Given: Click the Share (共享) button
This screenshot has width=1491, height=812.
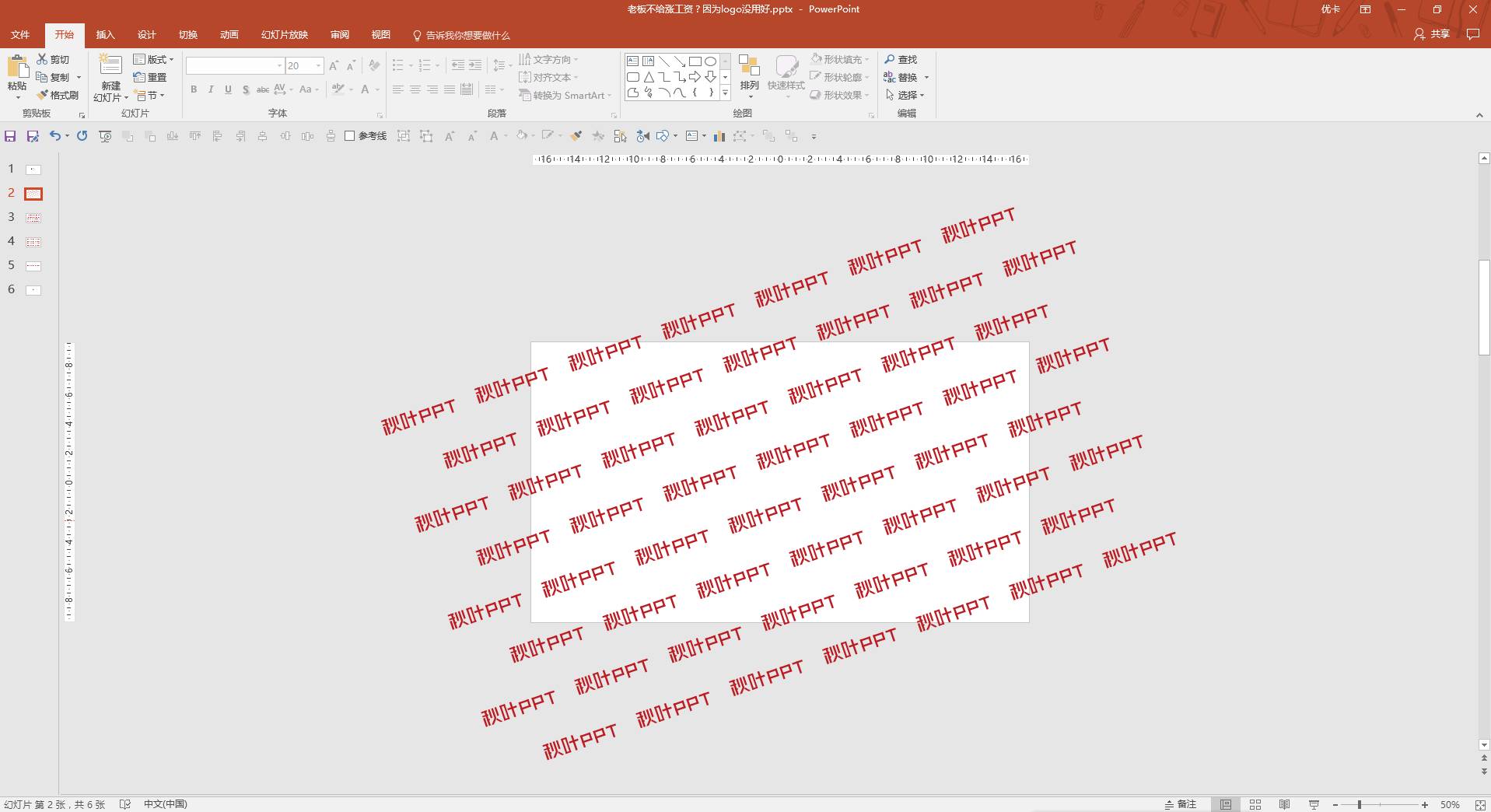Looking at the screenshot, I should tap(1432, 34).
